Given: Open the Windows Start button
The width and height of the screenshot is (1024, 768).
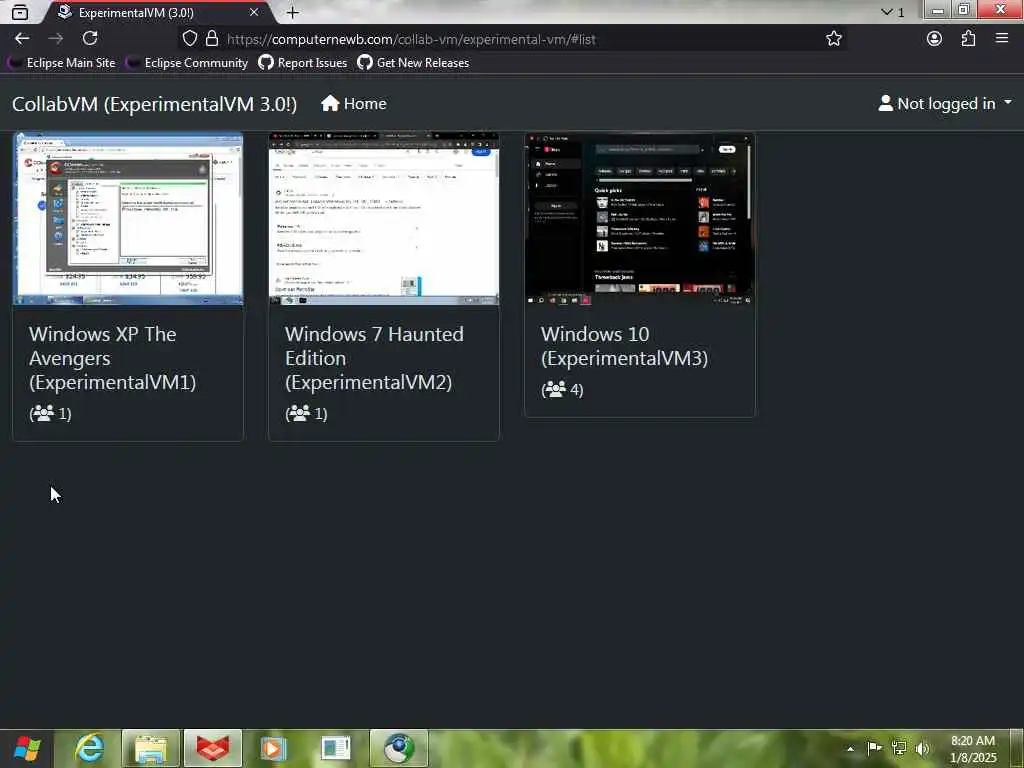Looking at the screenshot, I should [27, 748].
